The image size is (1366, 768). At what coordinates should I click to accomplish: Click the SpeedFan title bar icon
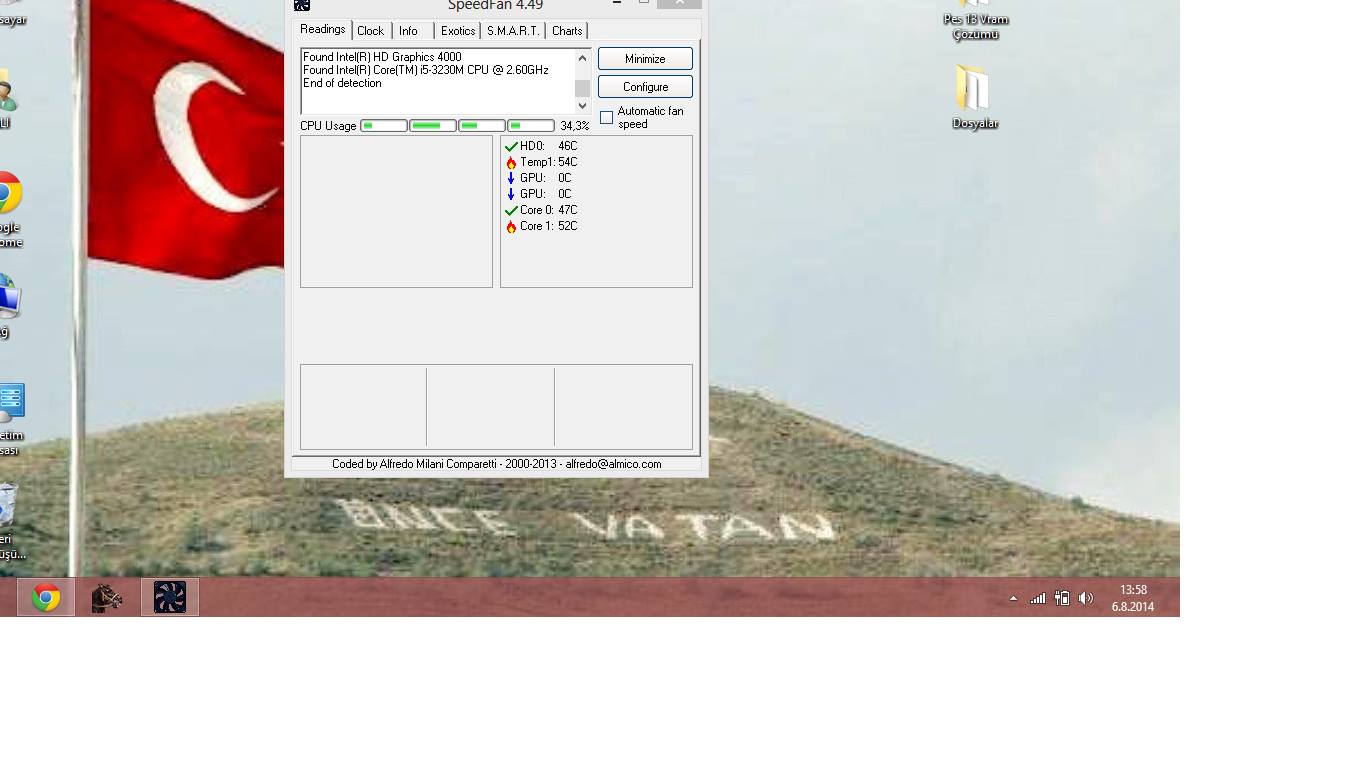tap(302, 5)
